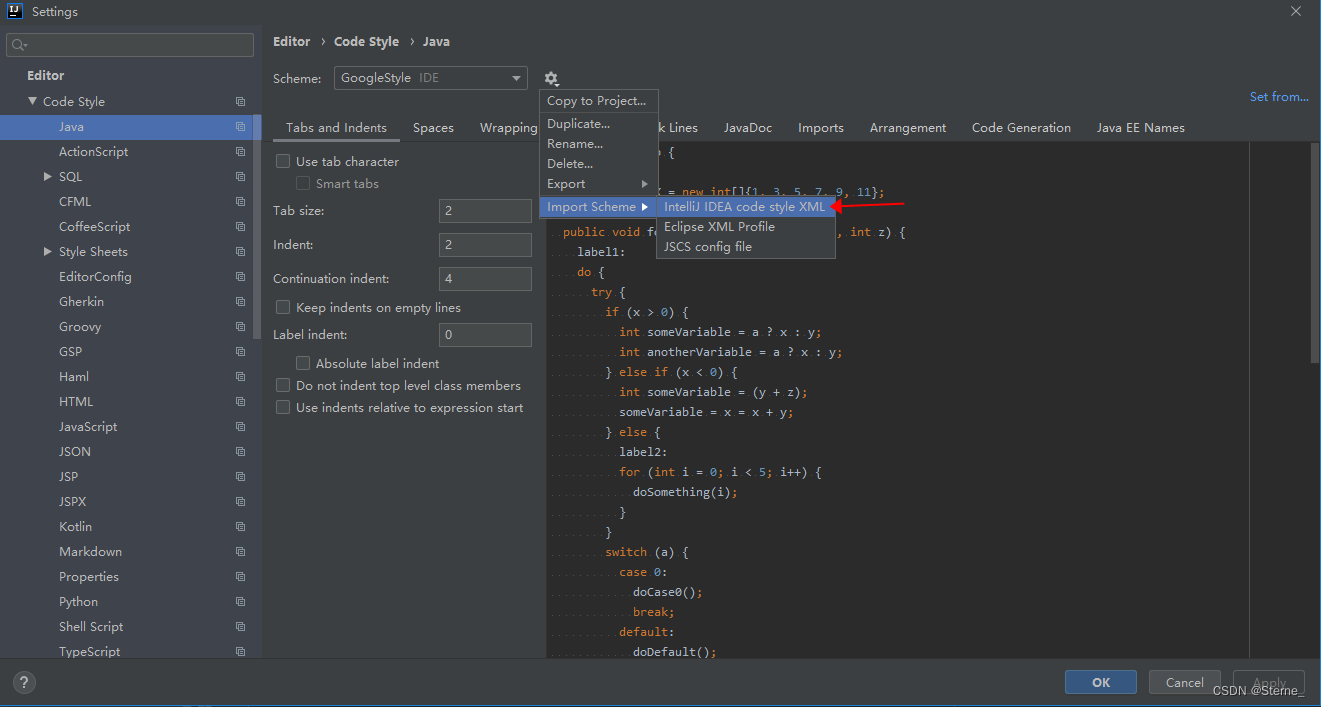Click the copy icon beside HTML
Image resolution: width=1321 pixels, height=707 pixels.
click(x=240, y=402)
